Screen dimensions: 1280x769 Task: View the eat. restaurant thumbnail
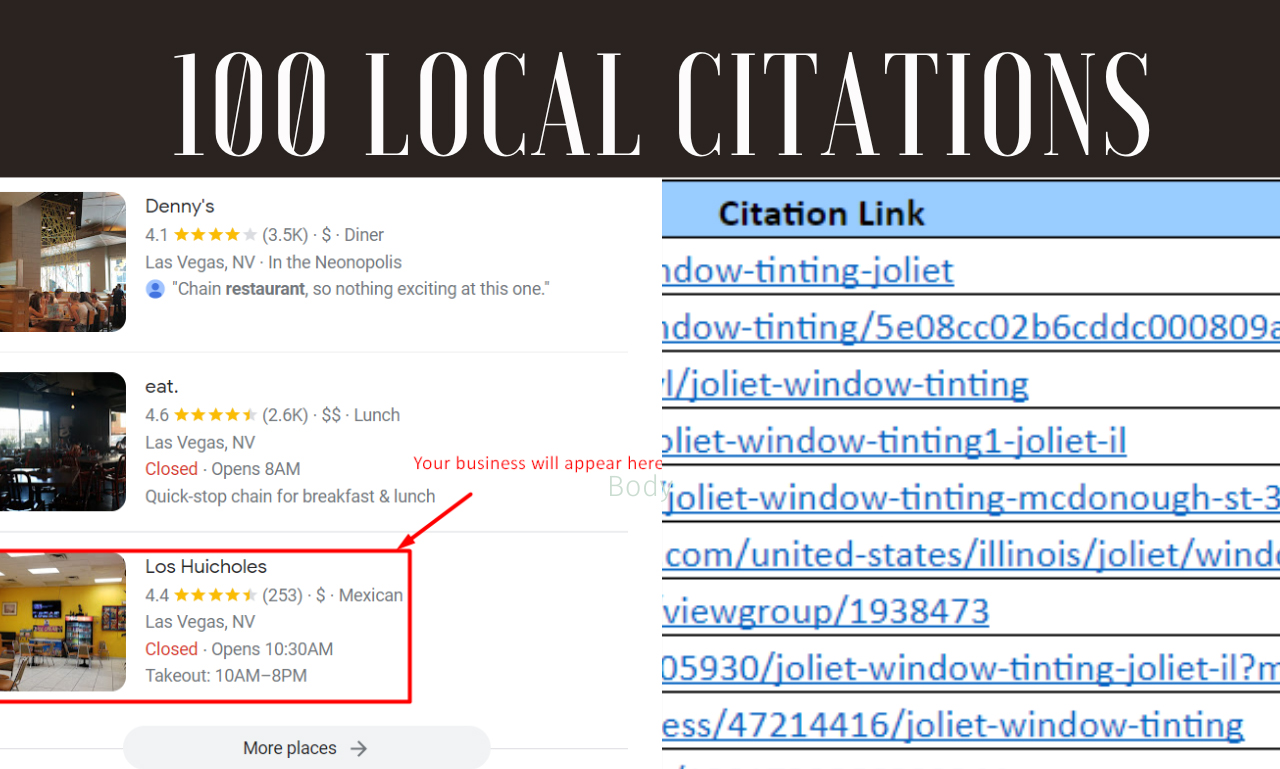[x=63, y=442]
